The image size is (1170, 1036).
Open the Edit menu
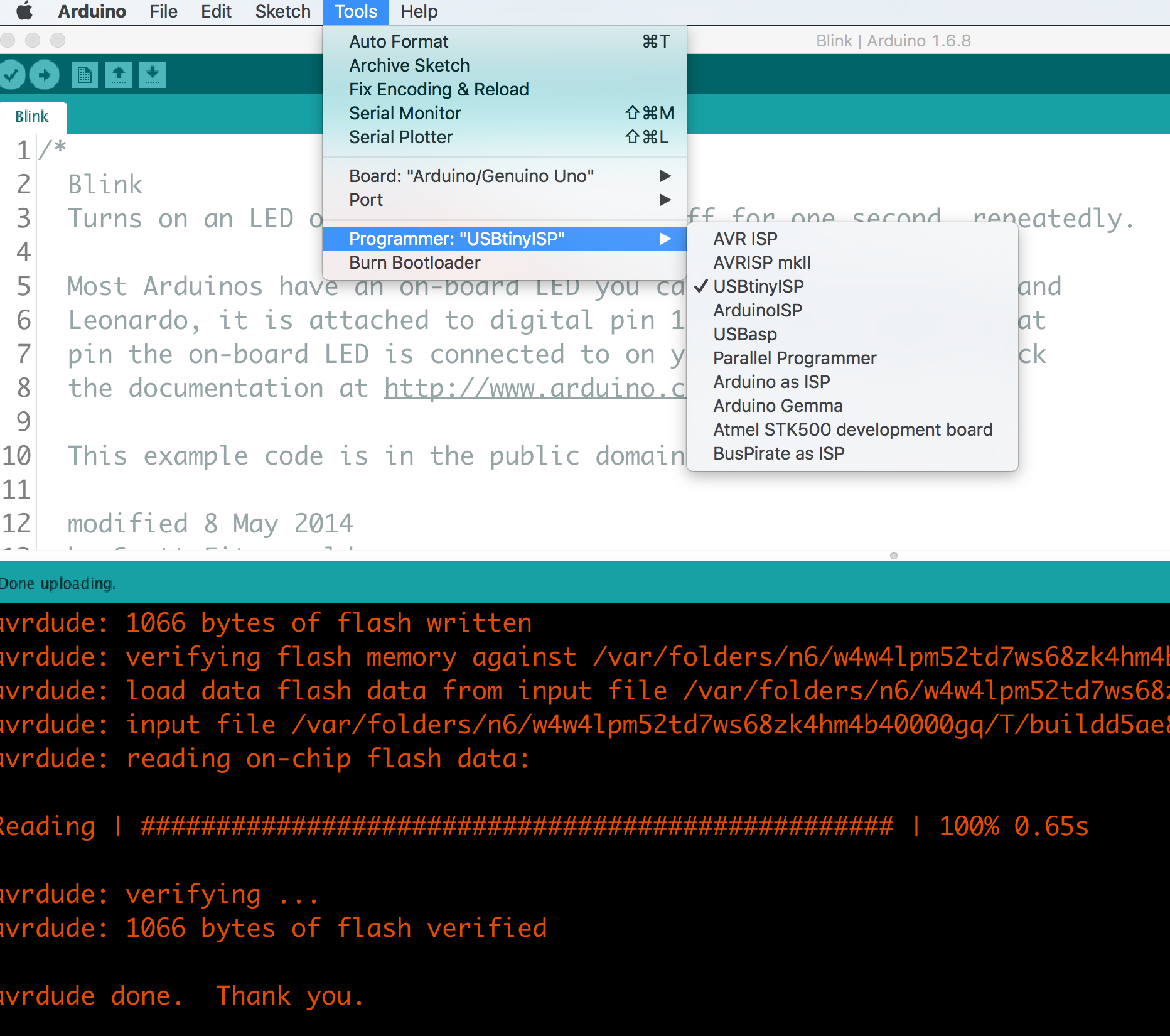[216, 11]
